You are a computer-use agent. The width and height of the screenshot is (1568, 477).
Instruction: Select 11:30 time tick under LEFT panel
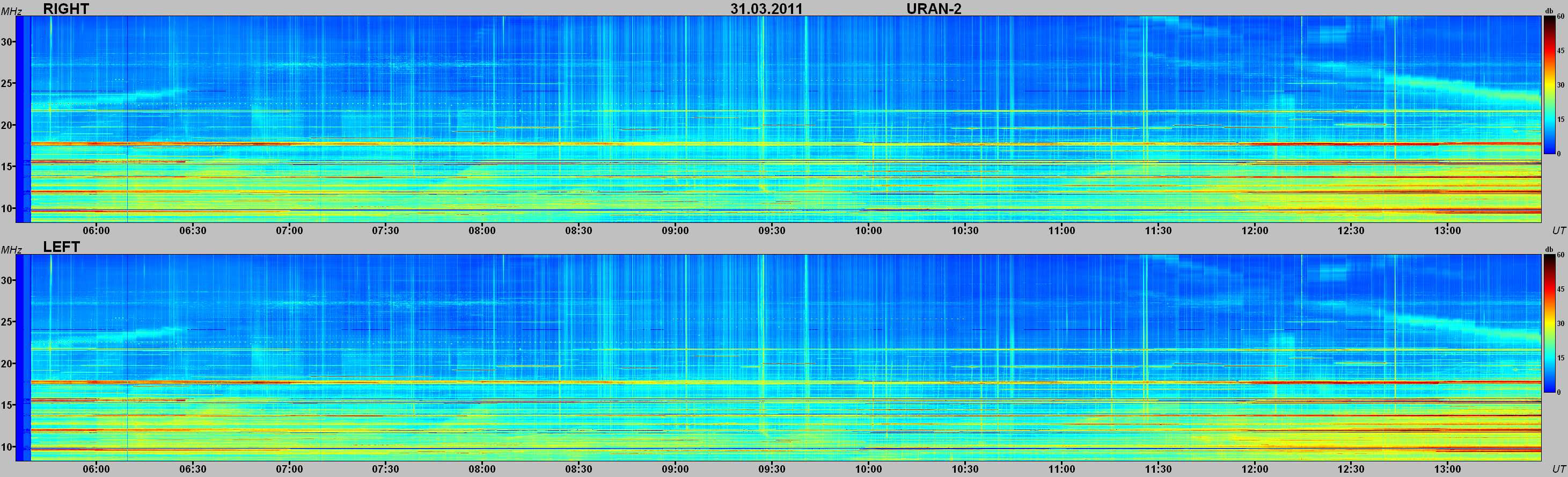coord(1157,468)
